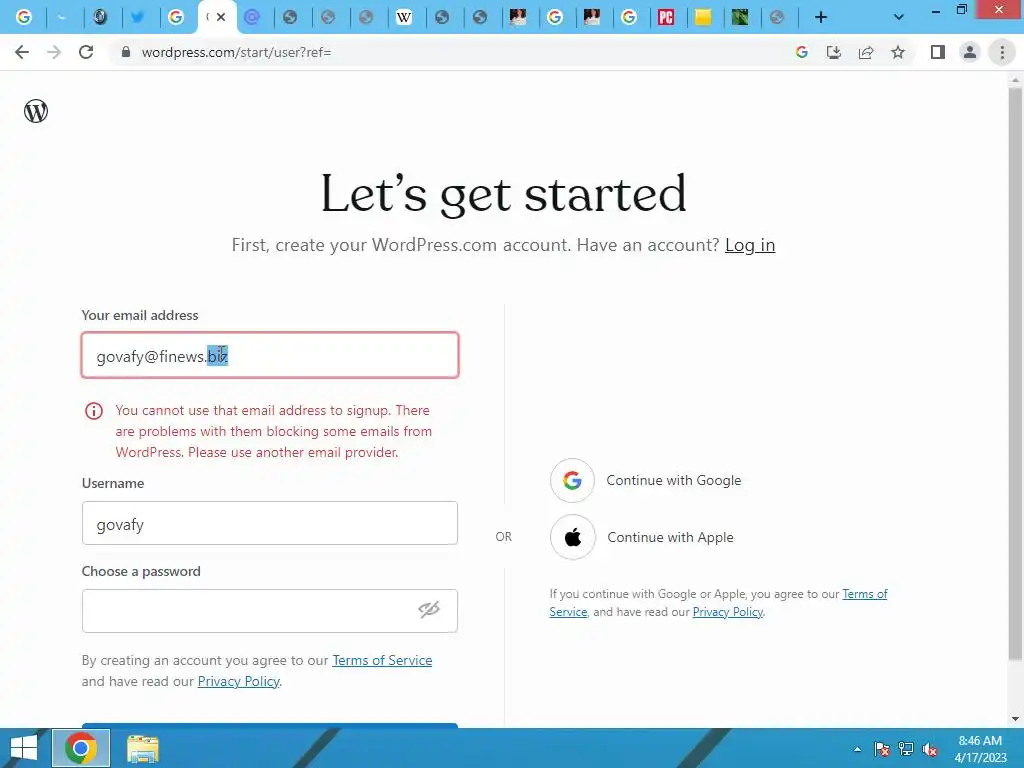Open Terms of Service link under the password field

pyautogui.click(x=382, y=660)
